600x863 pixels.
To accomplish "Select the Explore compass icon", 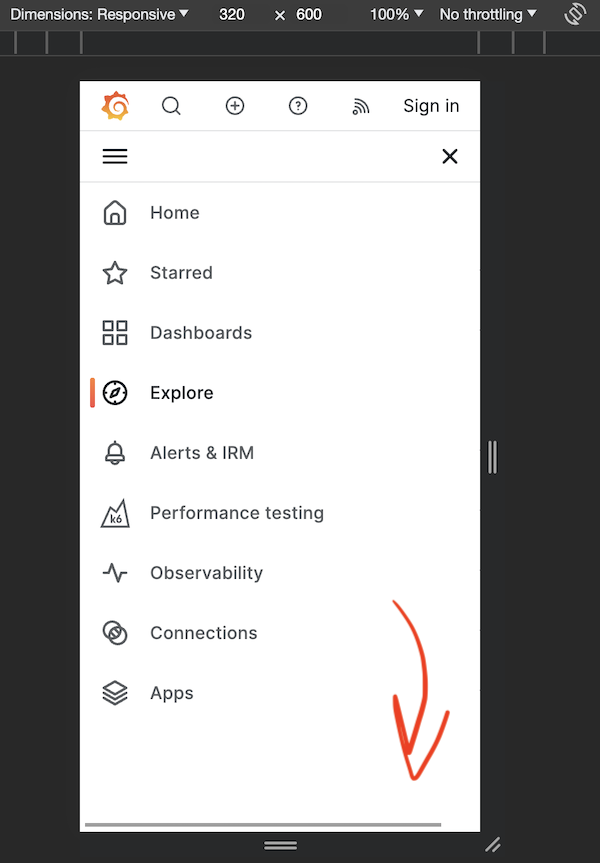I will [114, 392].
